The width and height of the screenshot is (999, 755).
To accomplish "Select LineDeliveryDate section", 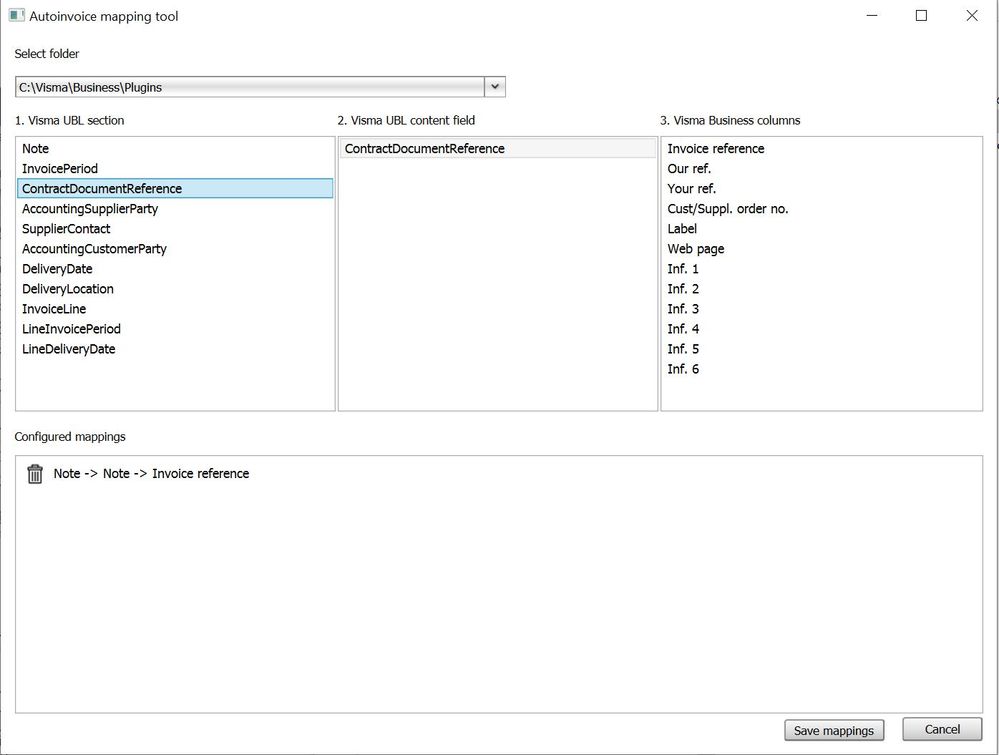I will pyautogui.click(x=175, y=349).
